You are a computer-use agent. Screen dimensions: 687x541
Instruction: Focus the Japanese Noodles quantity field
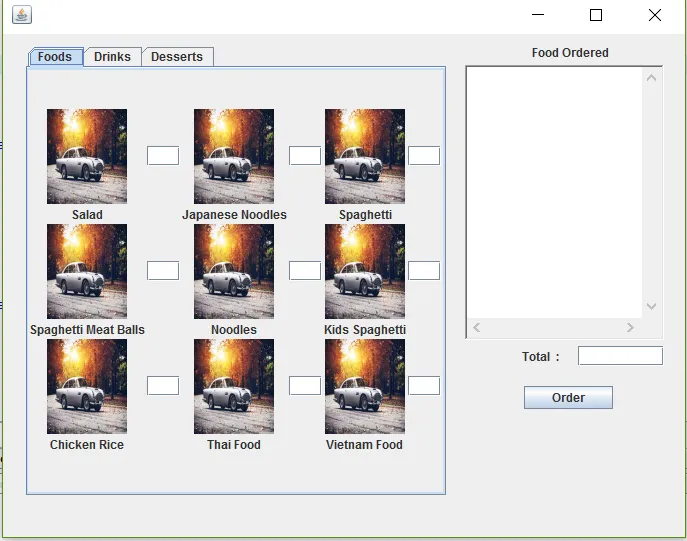(305, 156)
